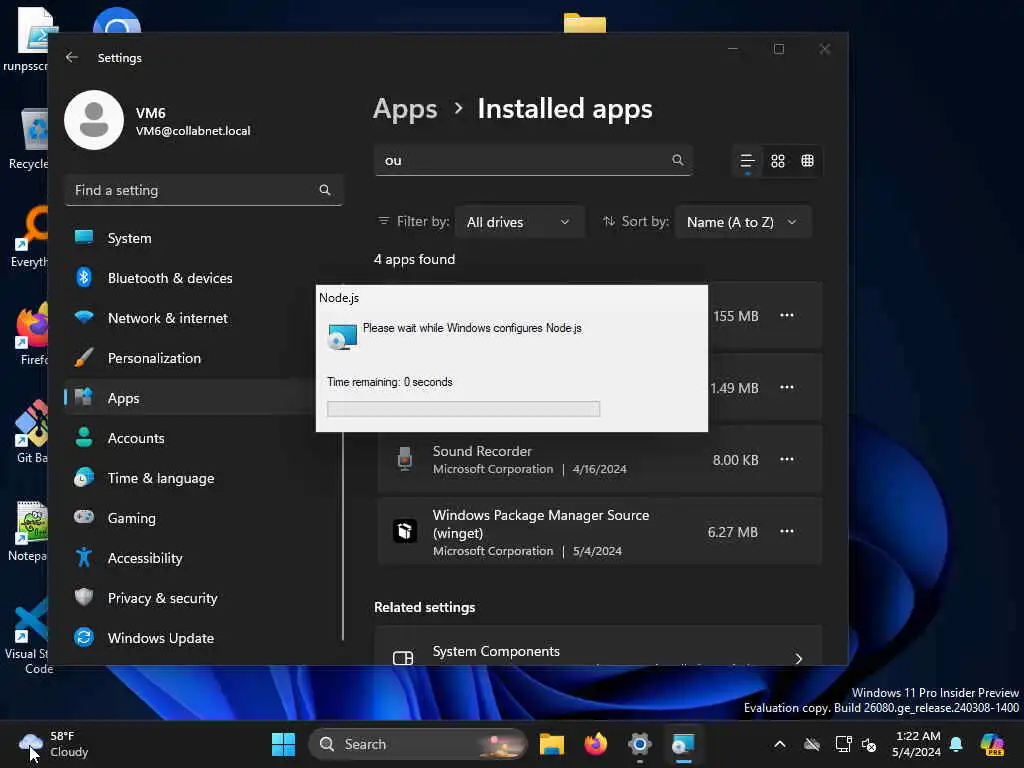Click the taskbar Search box

(x=417, y=744)
